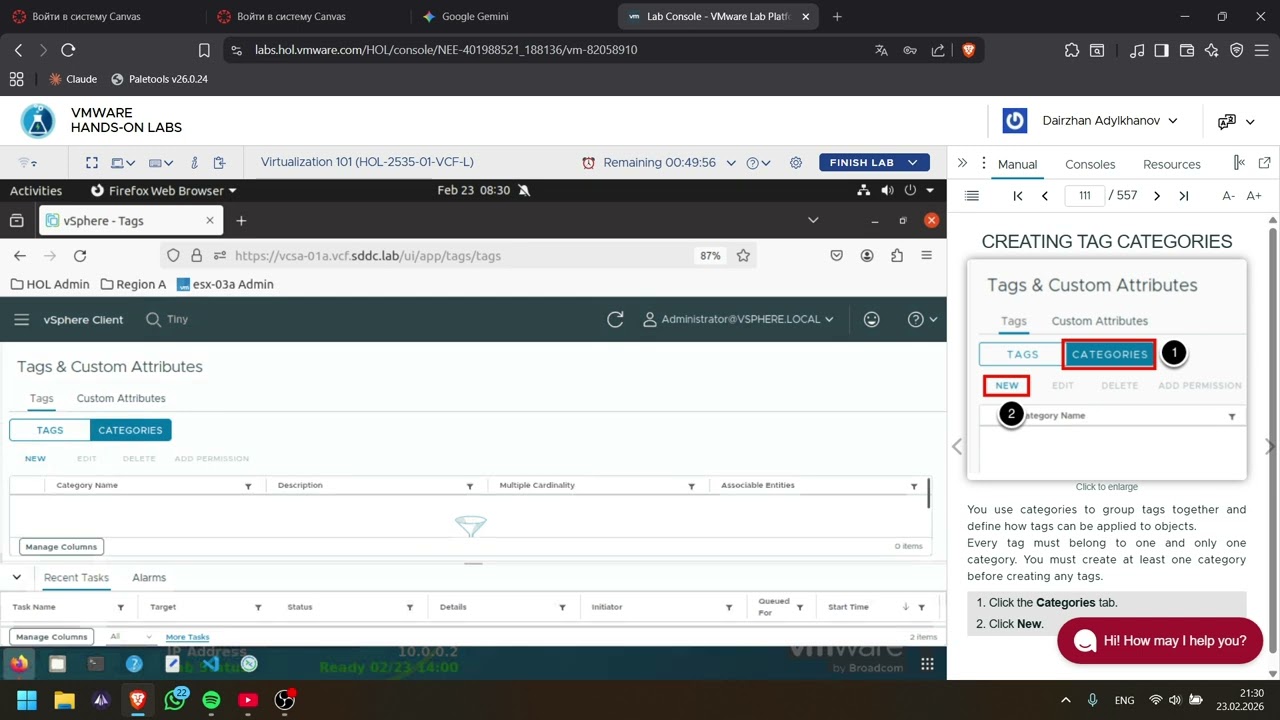Open the All tasks filter dropdown
1280x720 pixels.
[x=131, y=637]
